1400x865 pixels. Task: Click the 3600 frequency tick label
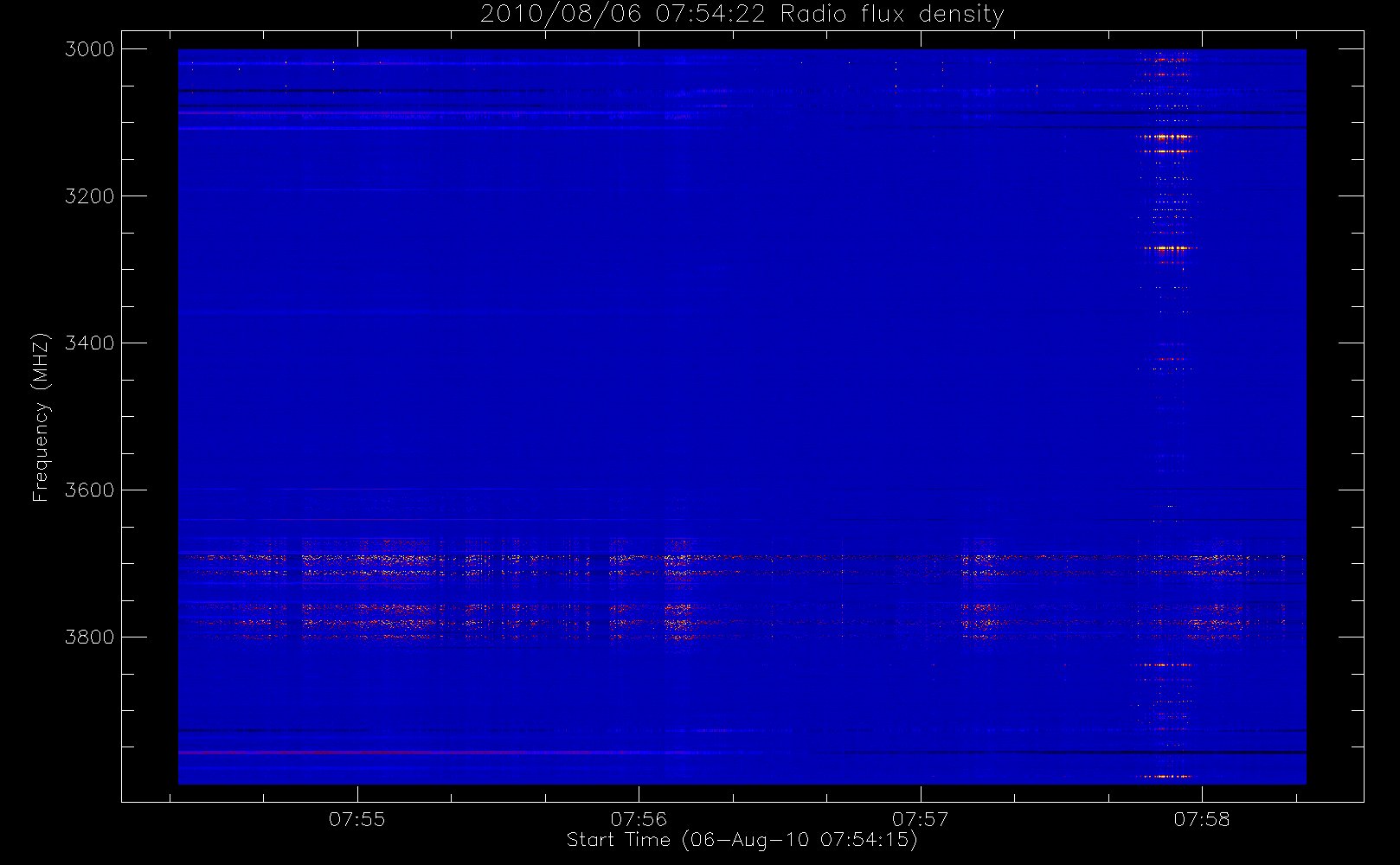point(90,490)
